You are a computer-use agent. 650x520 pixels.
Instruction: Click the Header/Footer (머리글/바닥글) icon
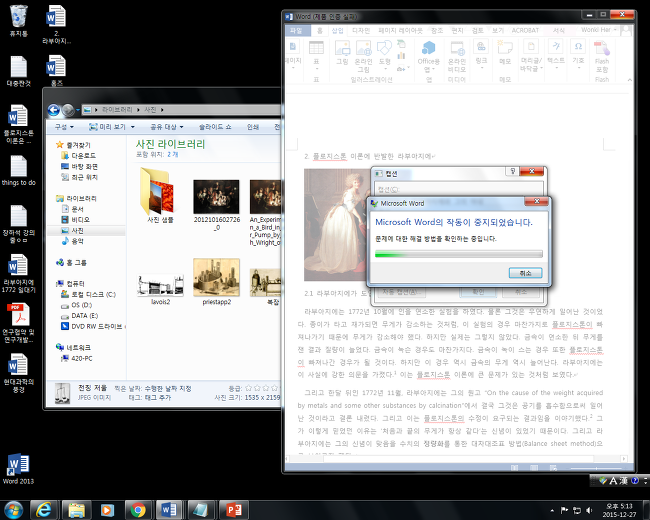tap(531, 46)
